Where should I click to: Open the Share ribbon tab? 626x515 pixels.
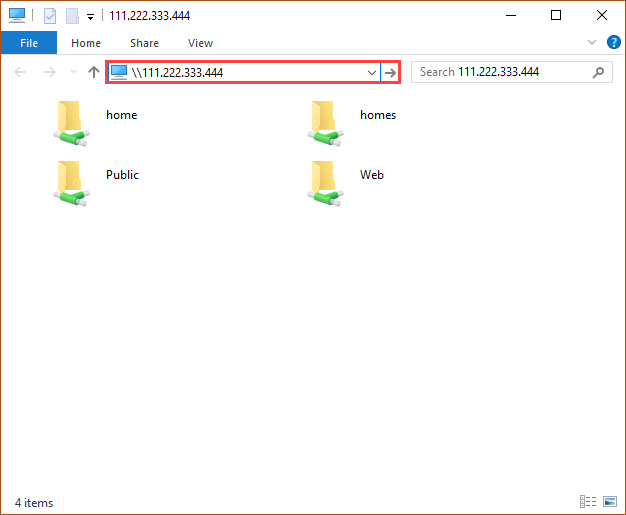144,43
